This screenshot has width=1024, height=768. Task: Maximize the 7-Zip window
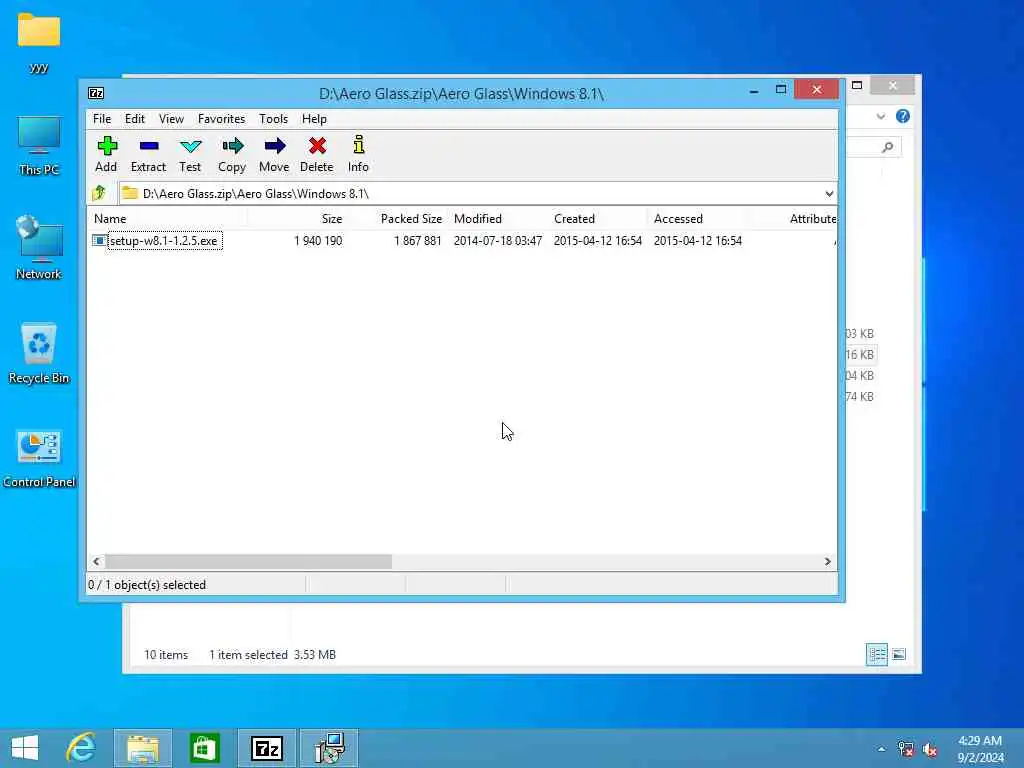[x=781, y=89]
